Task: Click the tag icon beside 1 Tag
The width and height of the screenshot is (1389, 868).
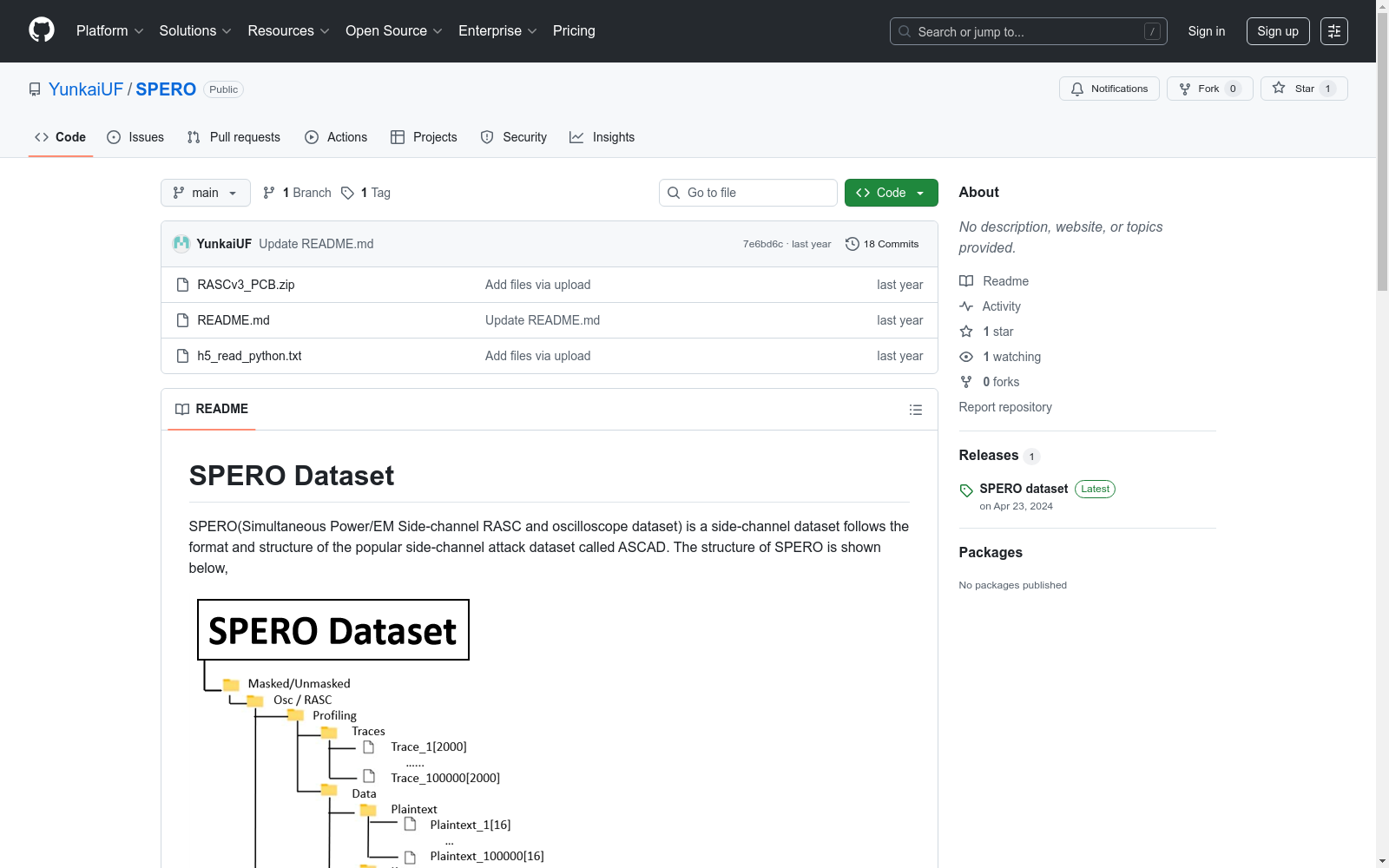Action: [x=347, y=193]
